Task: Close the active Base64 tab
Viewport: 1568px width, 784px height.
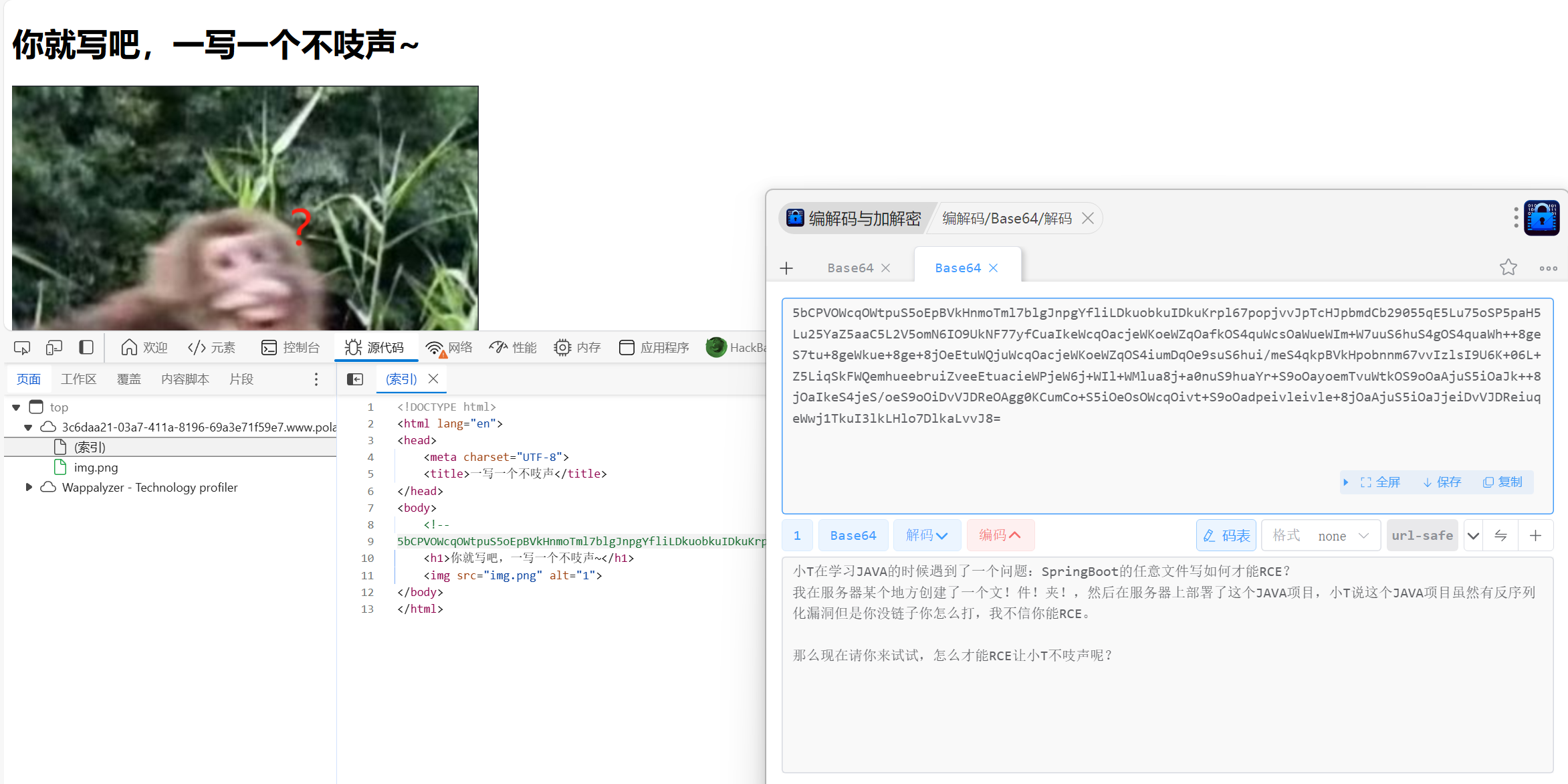Action: [x=994, y=268]
